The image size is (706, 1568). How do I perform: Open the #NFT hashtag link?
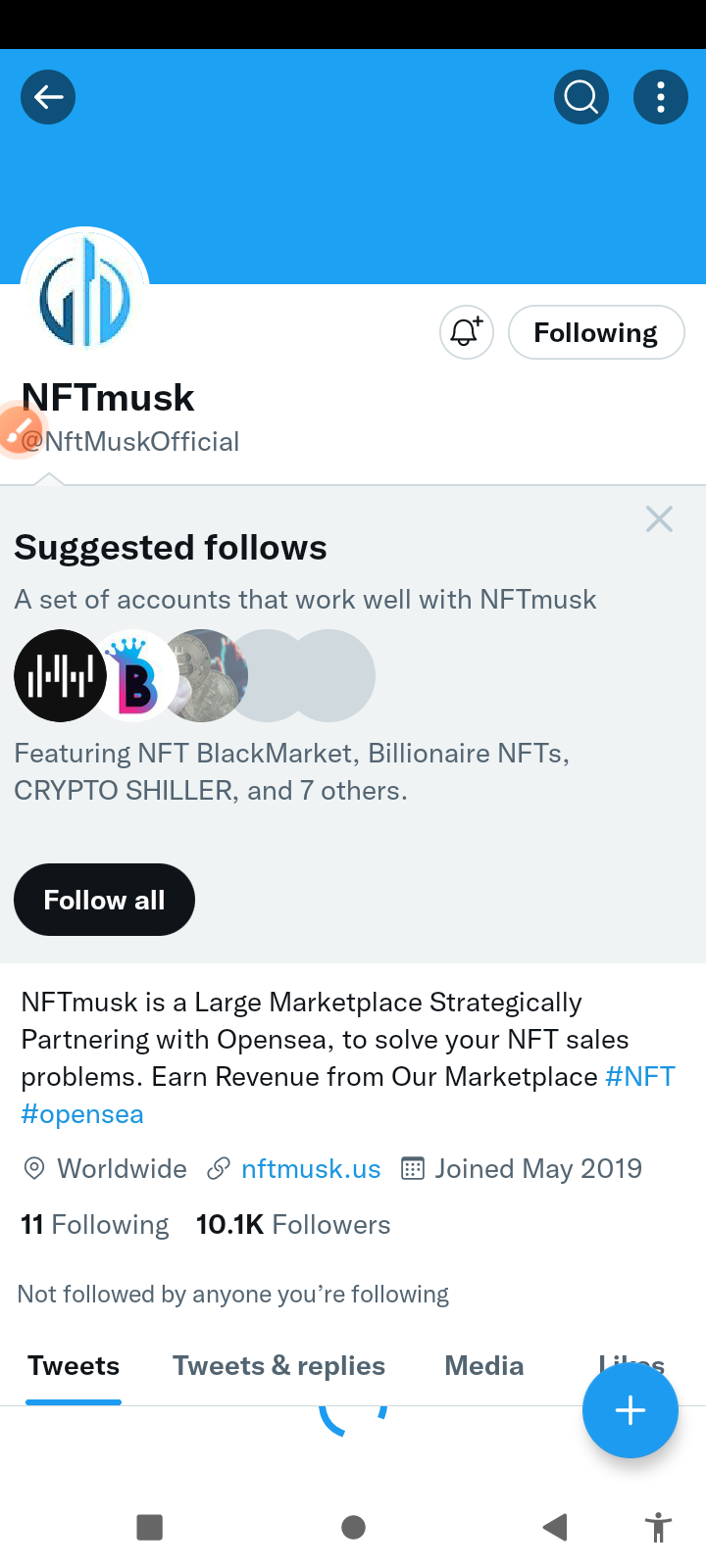[x=640, y=1076]
